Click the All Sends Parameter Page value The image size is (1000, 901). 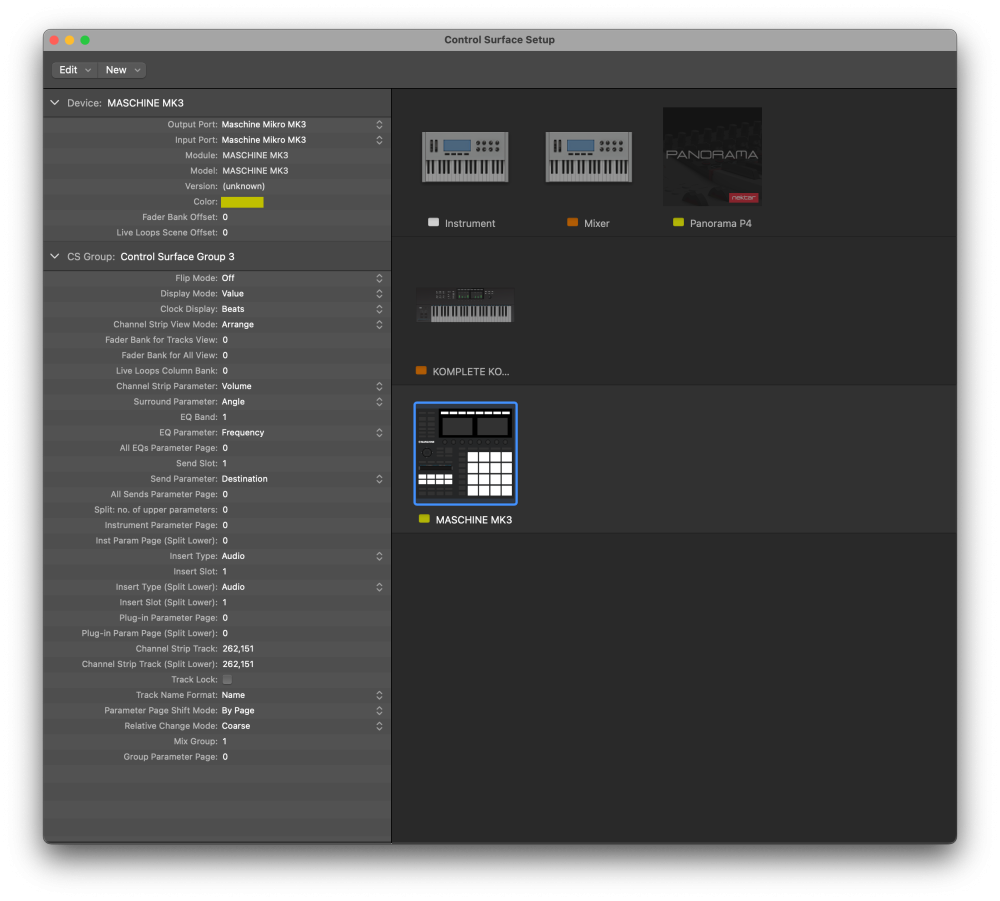[x=225, y=494]
